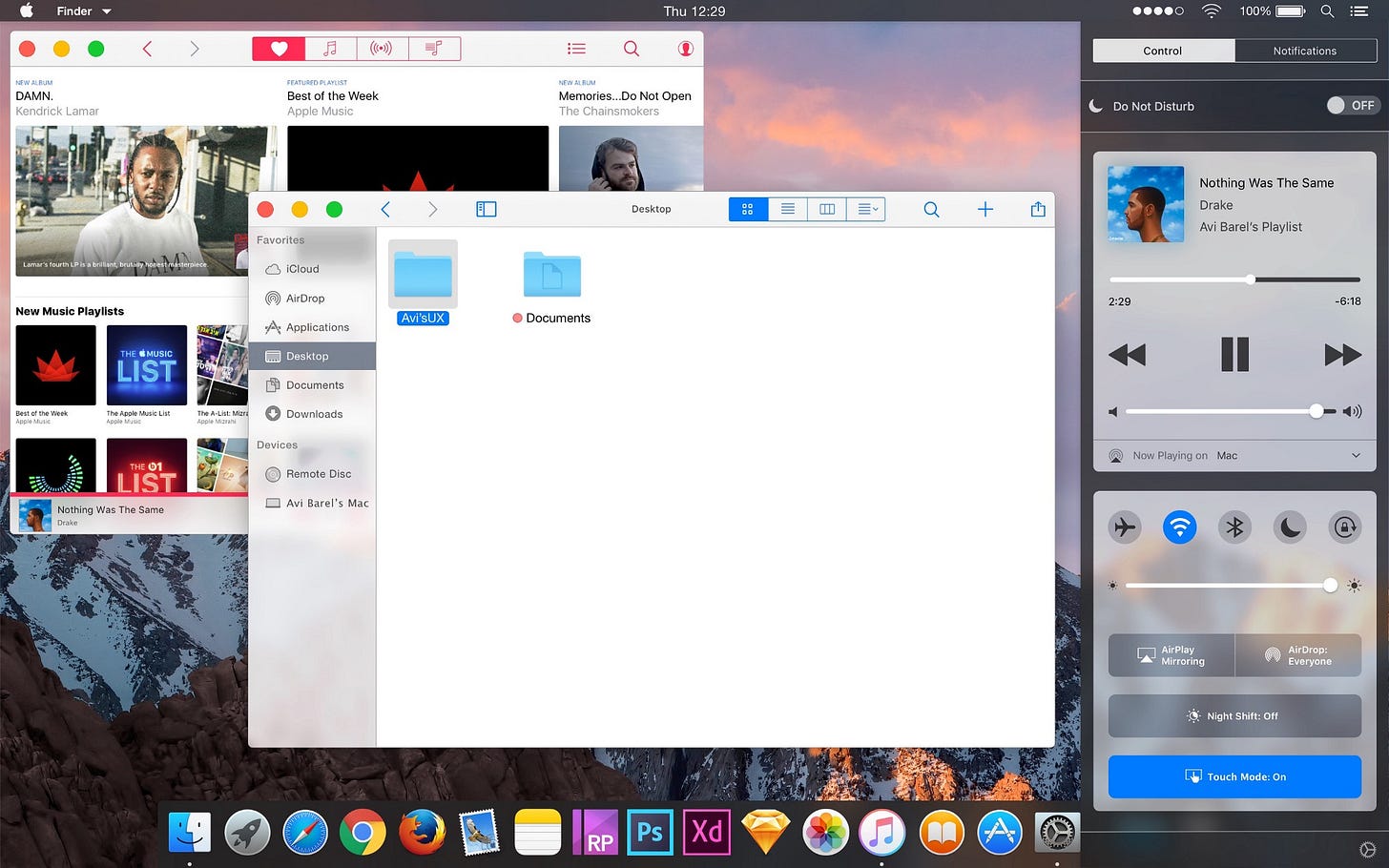Screen dimensions: 1389x868
Task: Toggle the moon Do Not Disturb button
Action: tap(1290, 527)
